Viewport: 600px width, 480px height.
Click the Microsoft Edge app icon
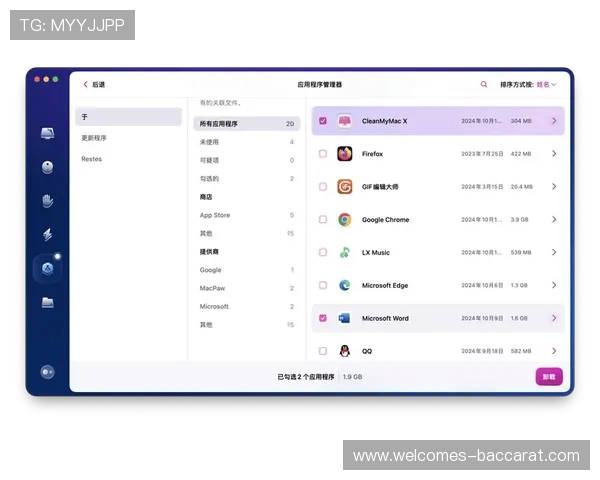[x=344, y=286]
